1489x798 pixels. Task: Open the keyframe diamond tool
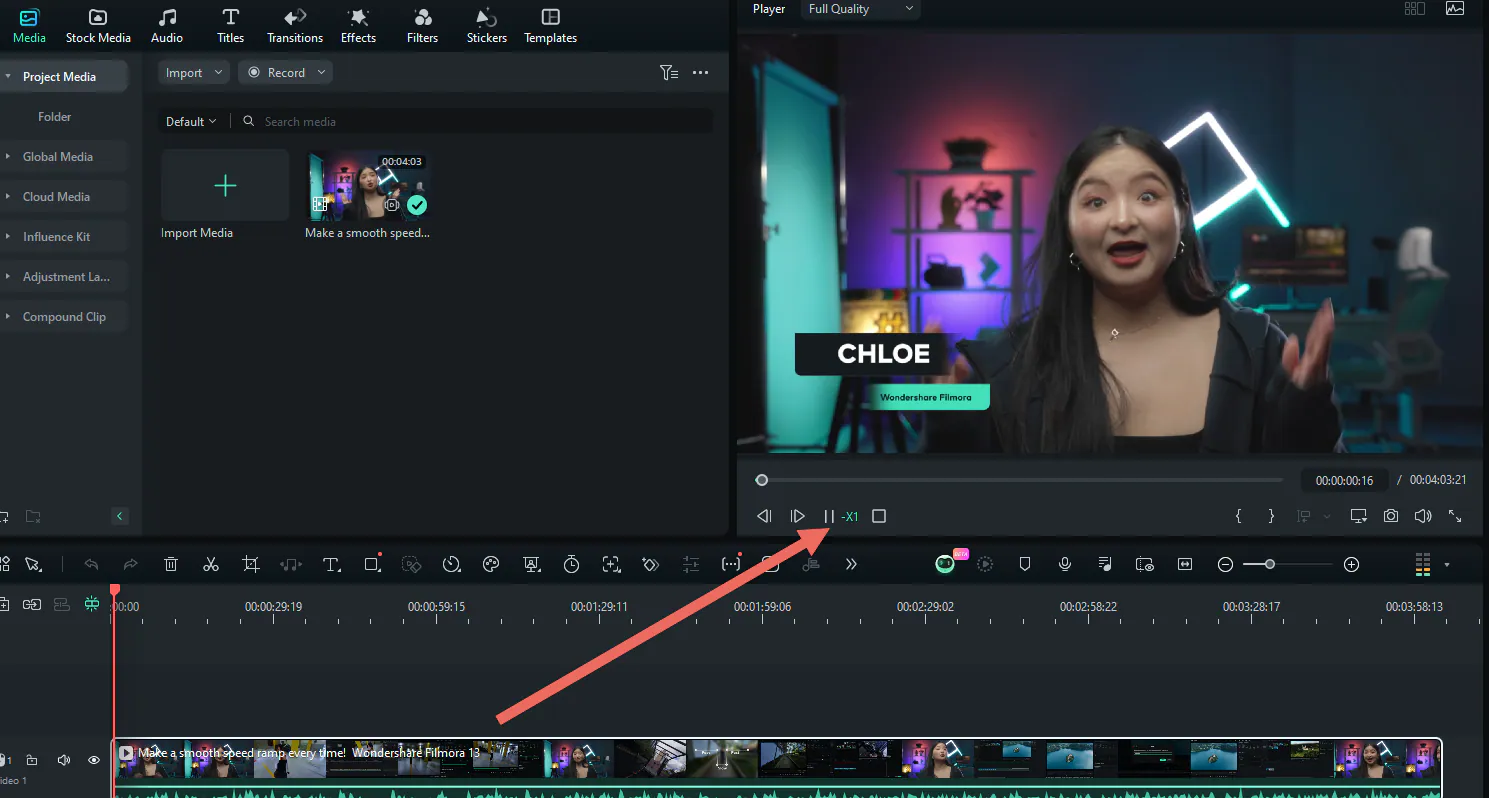650,565
